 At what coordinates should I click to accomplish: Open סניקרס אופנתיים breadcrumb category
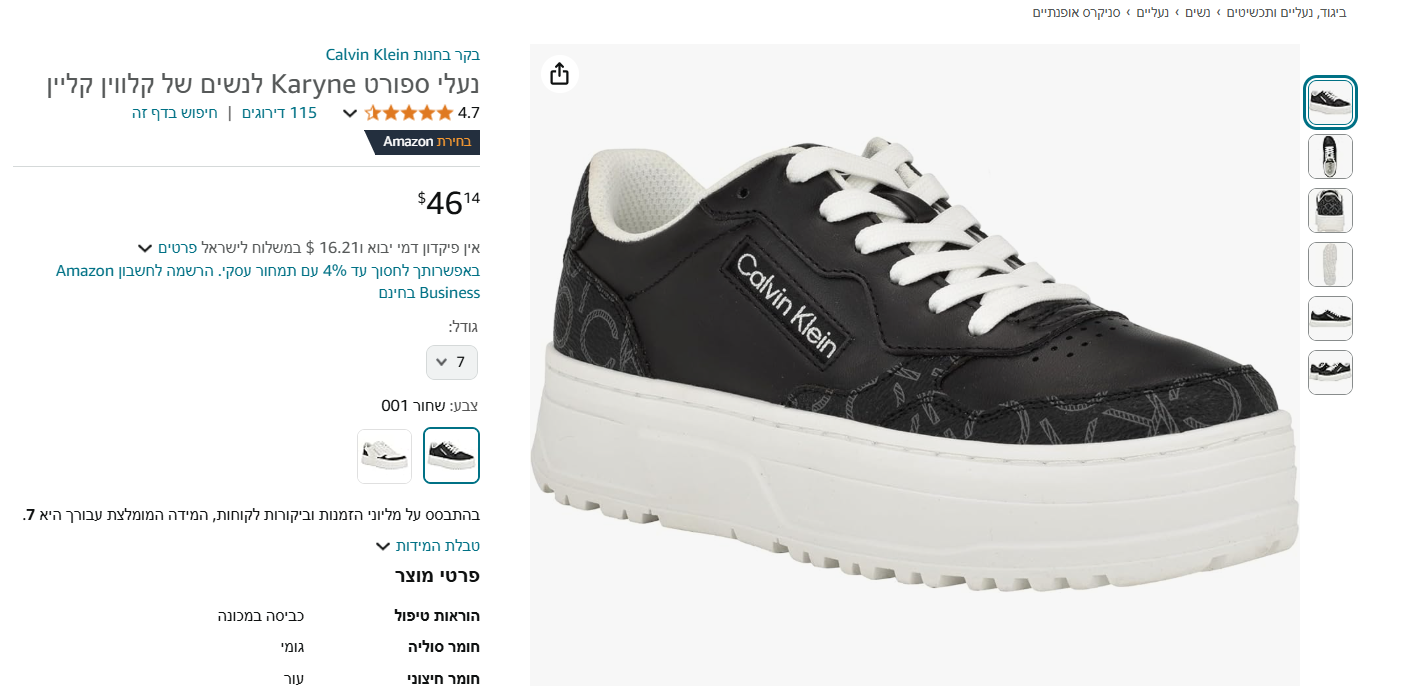1076,12
